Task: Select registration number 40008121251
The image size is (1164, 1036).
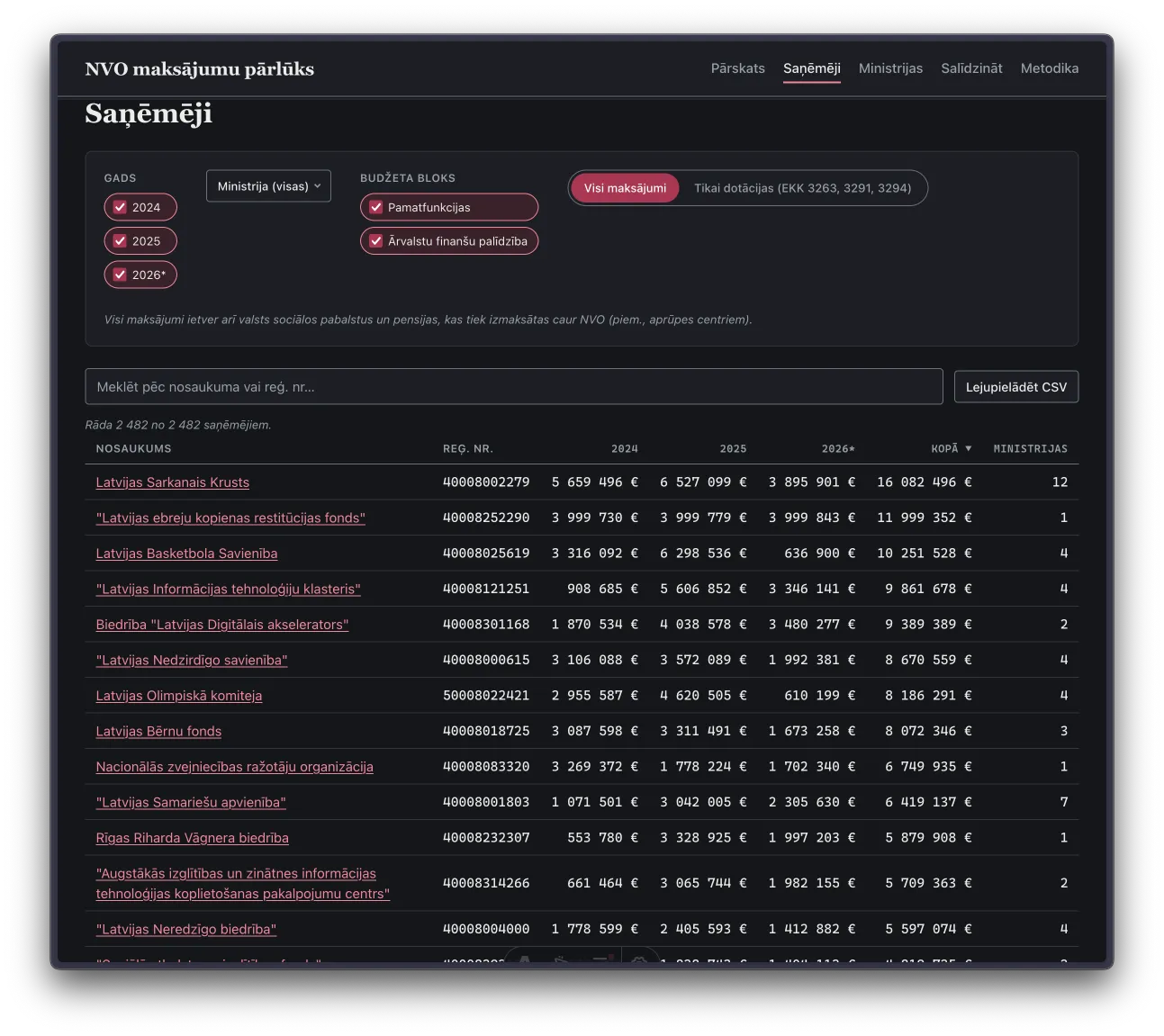Action: coord(486,589)
